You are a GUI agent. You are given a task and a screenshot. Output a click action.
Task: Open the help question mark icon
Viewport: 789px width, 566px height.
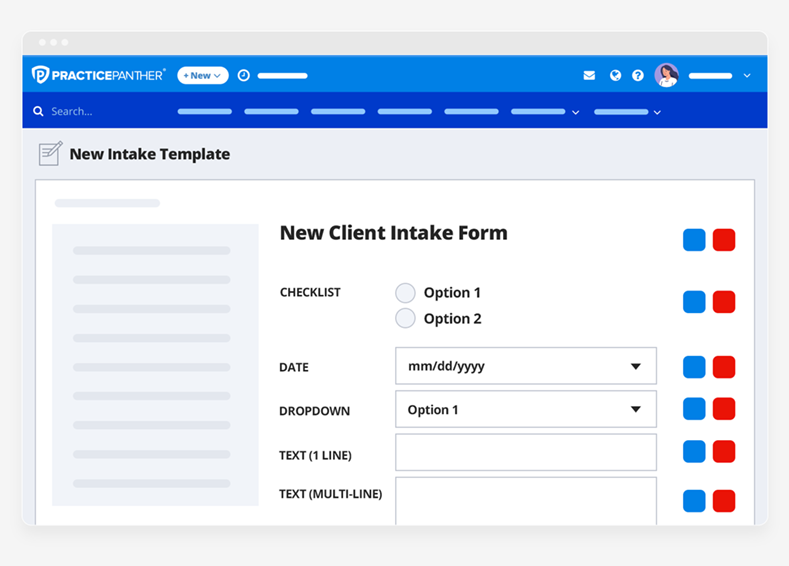tap(638, 75)
